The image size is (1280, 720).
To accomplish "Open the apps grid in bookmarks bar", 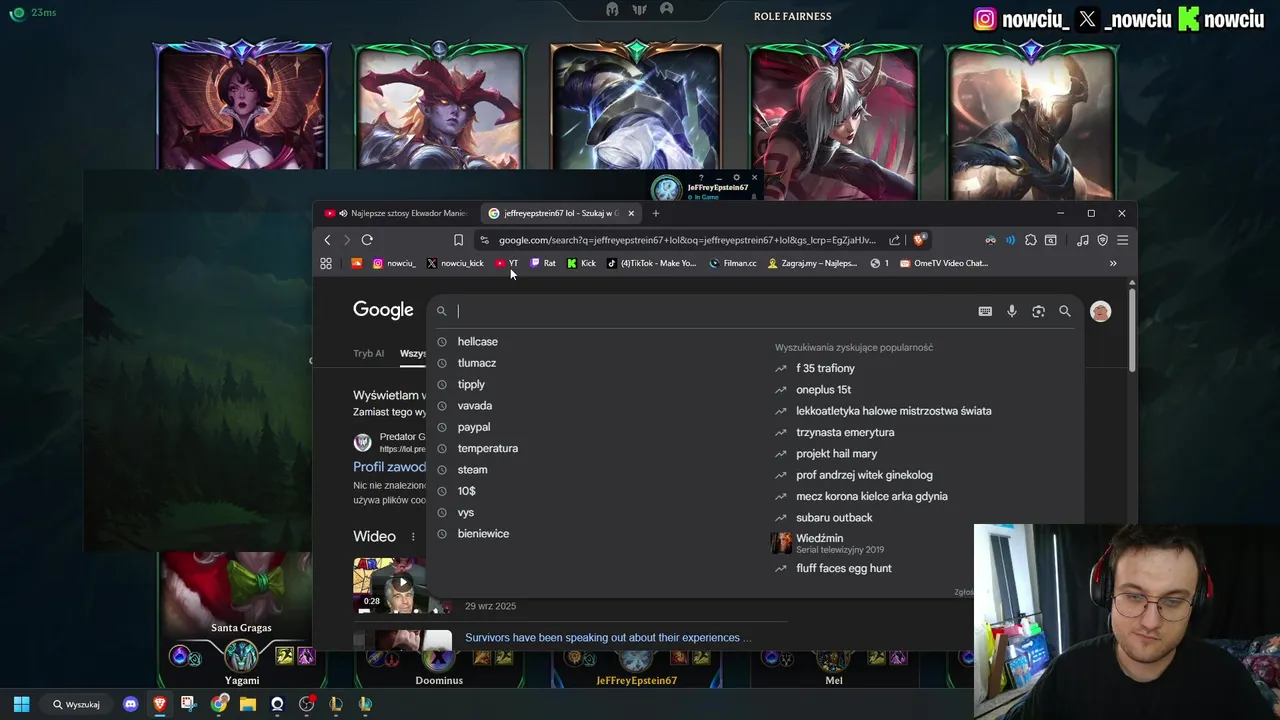I will click(326, 263).
